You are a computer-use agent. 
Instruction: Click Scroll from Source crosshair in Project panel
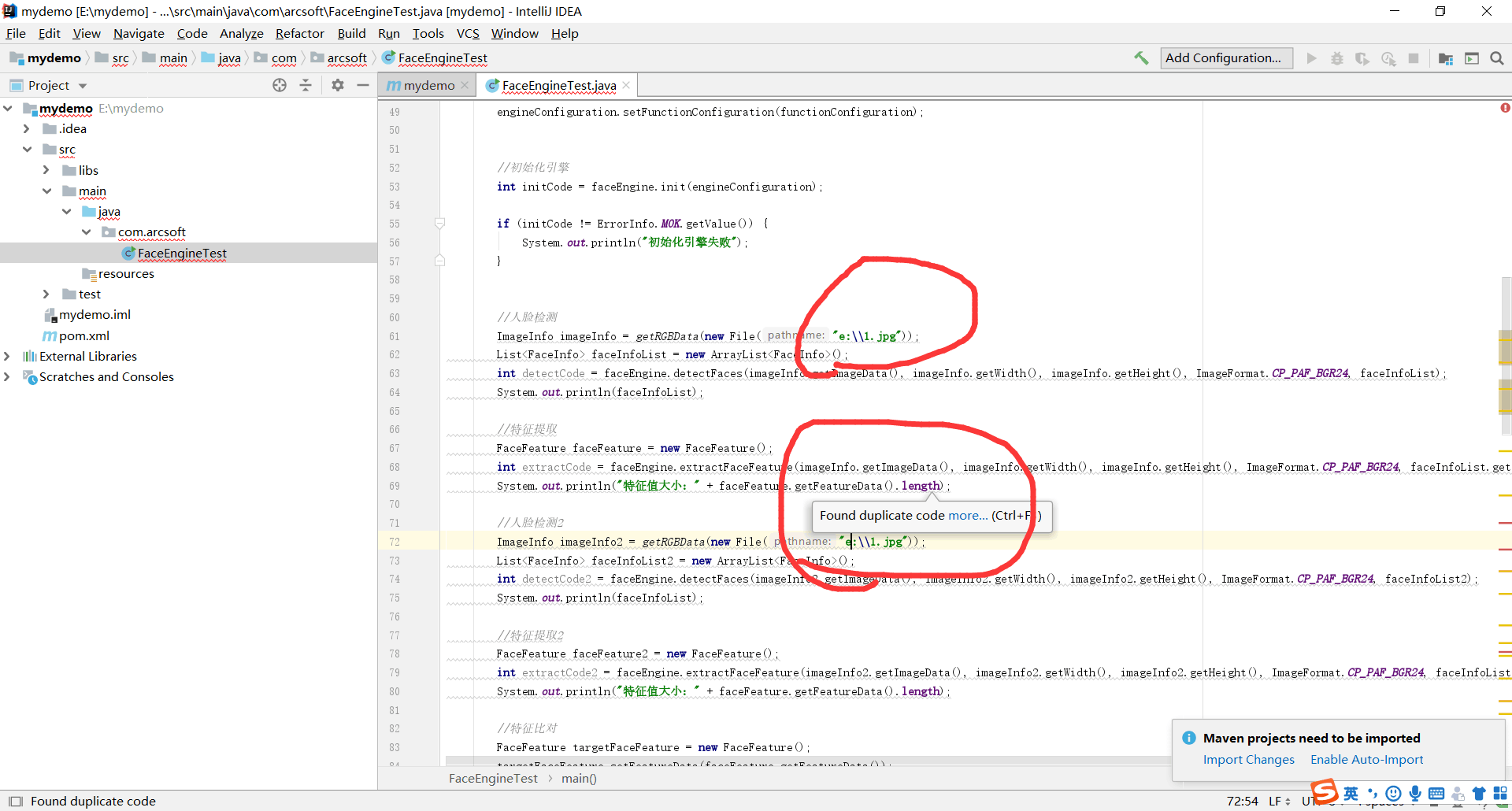tap(280, 85)
